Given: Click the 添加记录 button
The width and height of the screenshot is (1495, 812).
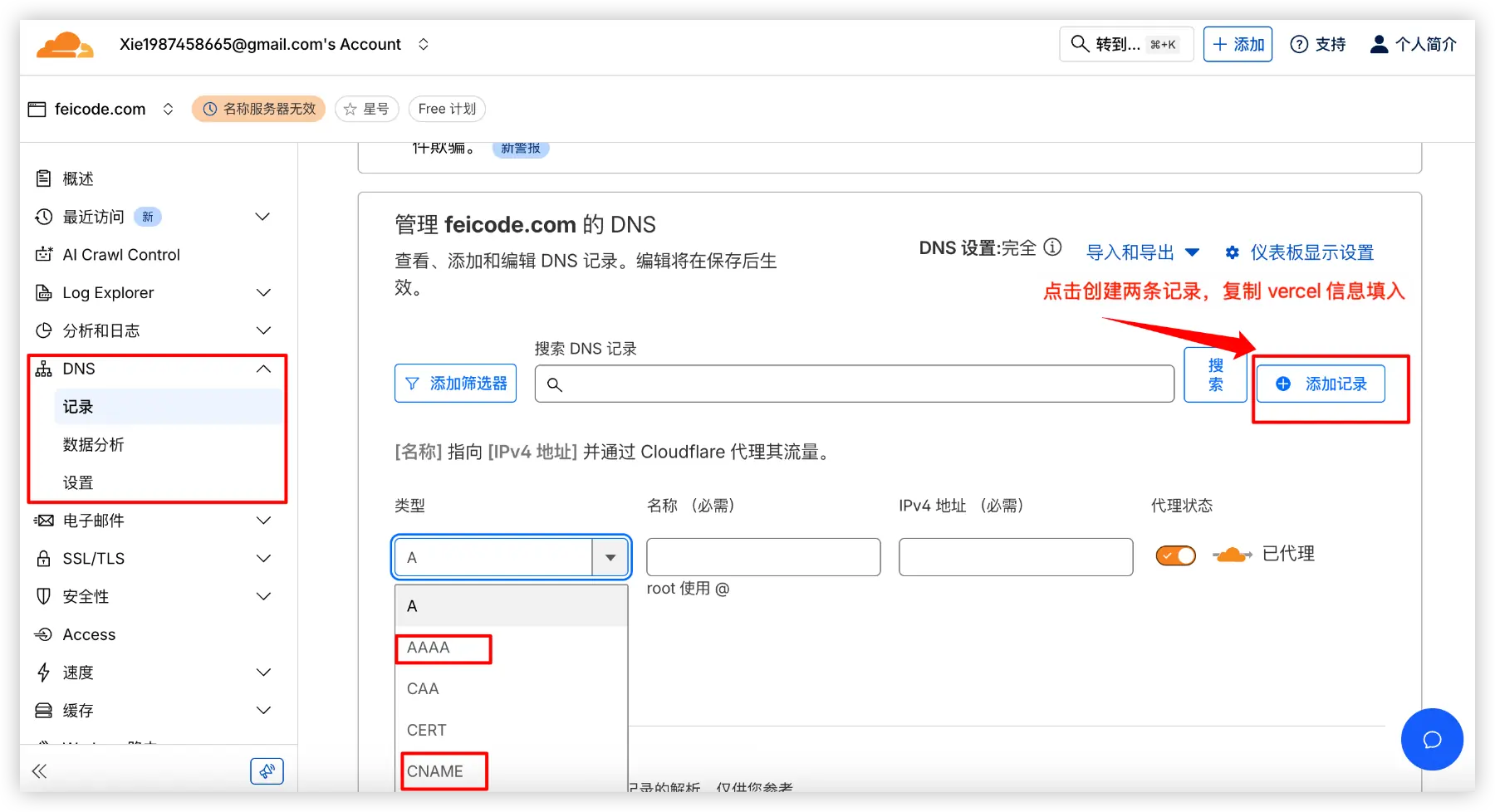Looking at the screenshot, I should pyautogui.click(x=1321, y=384).
